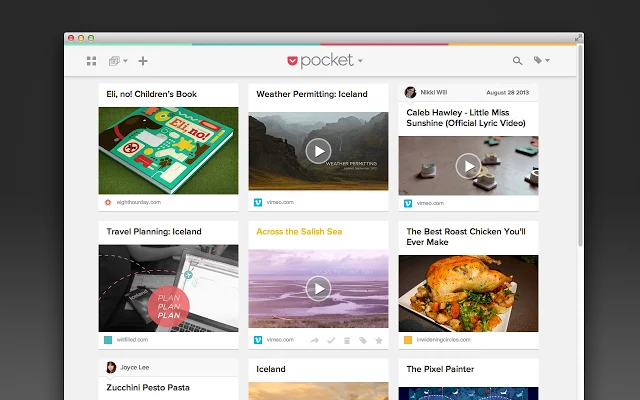
Task: Open The Best Roast Chicken title
Action: (466, 237)
